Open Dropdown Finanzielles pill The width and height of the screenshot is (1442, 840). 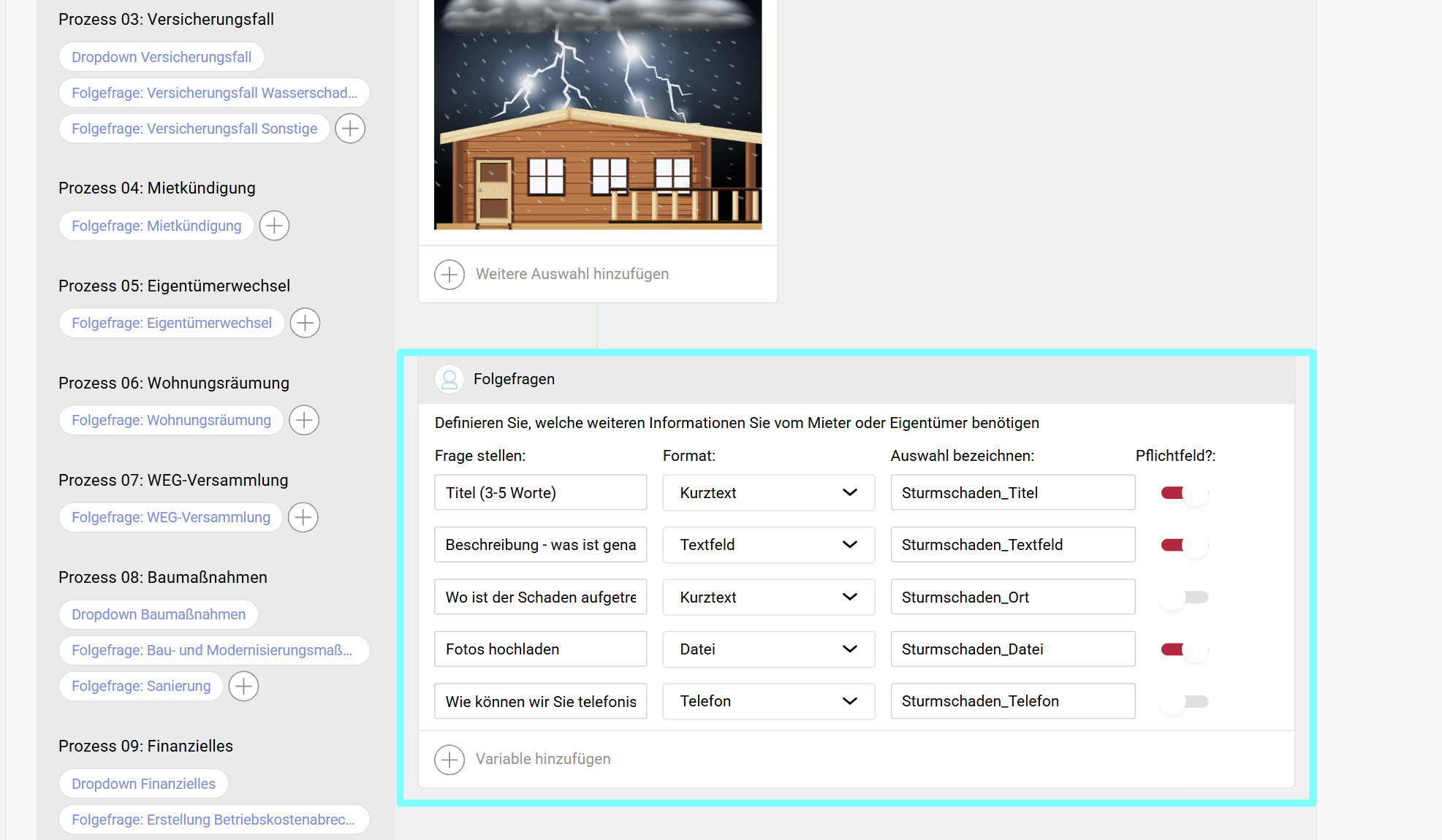click(143, 784)
